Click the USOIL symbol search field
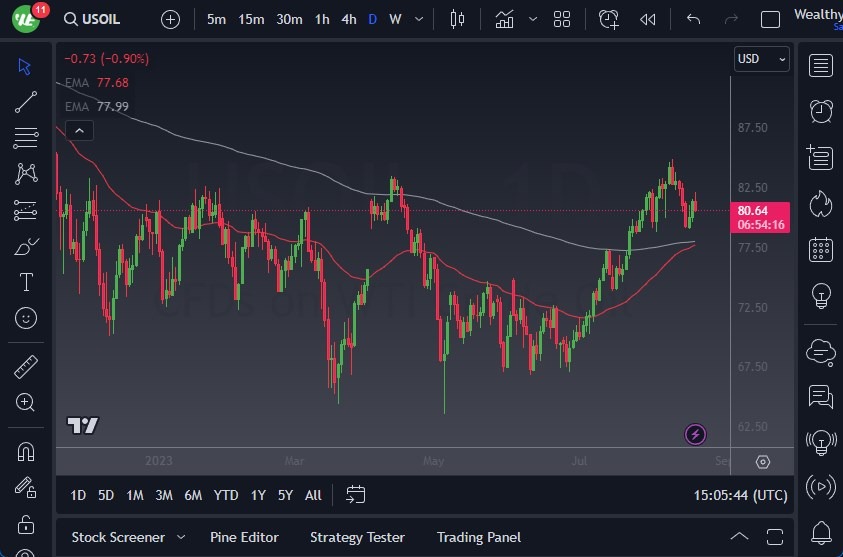Viewport: 843px width, 557px height. coord(101,19)
